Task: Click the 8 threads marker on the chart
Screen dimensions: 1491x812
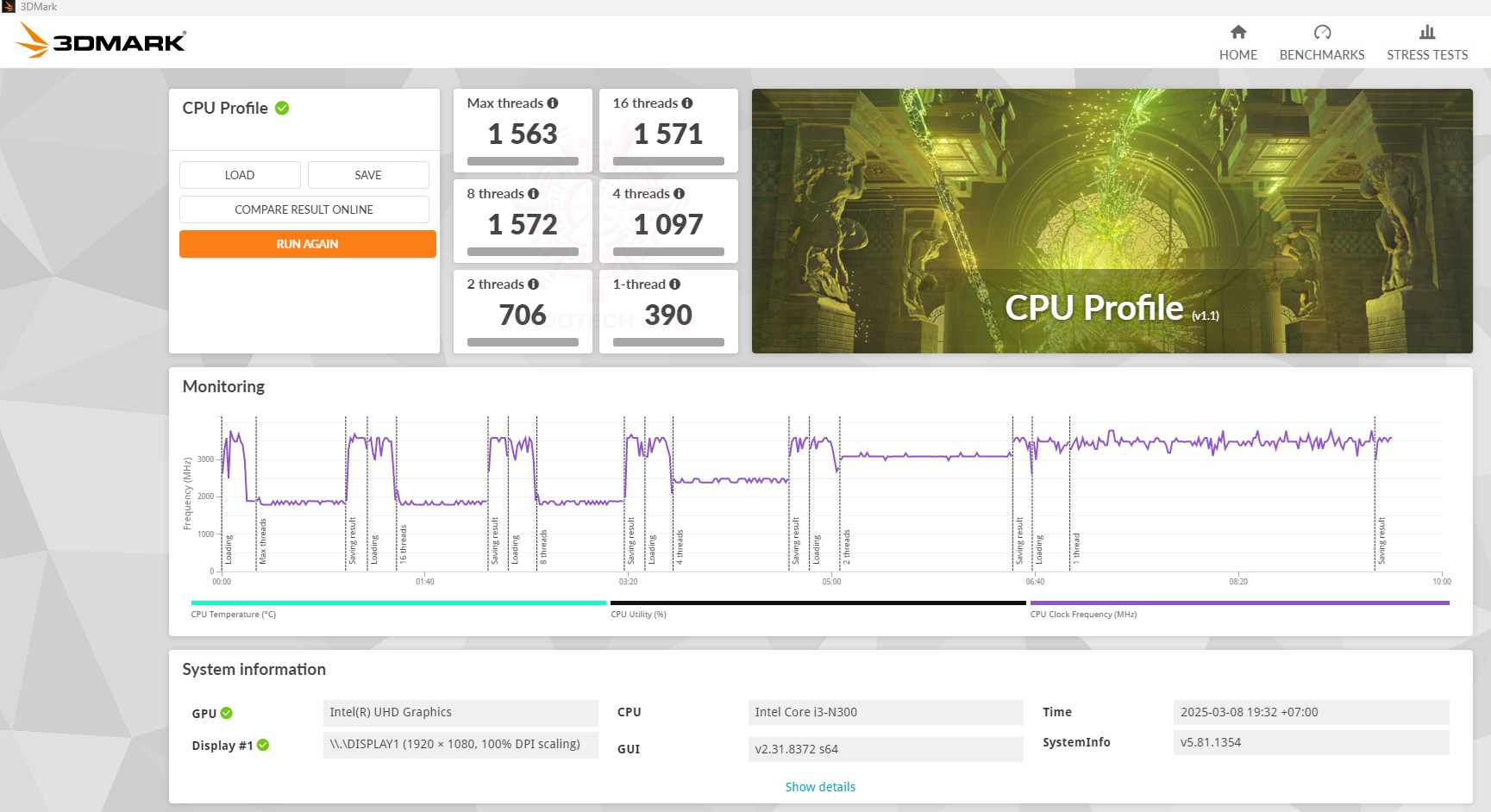Action: tap(543, 547)
